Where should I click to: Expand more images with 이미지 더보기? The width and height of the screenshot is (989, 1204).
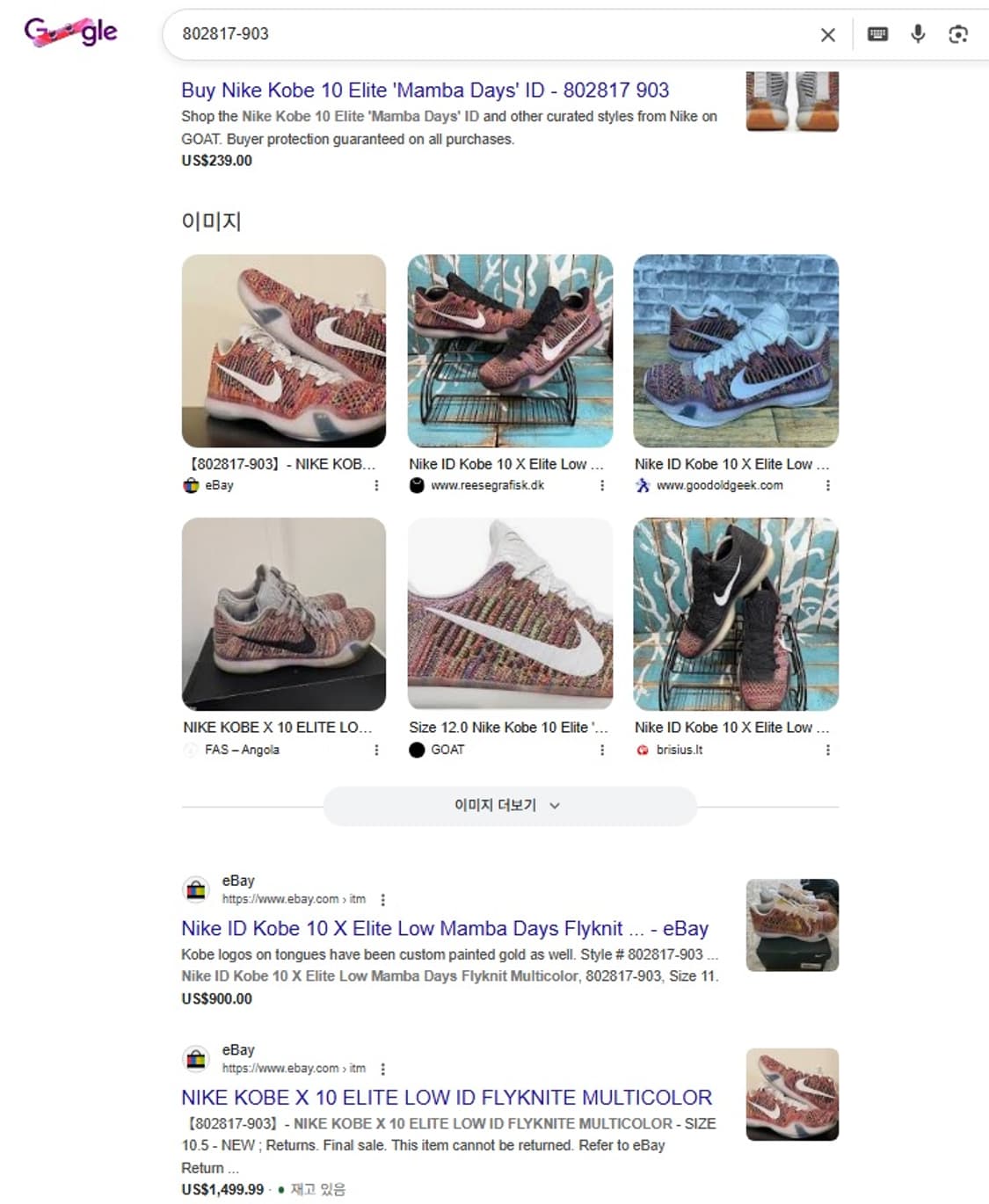510,805
